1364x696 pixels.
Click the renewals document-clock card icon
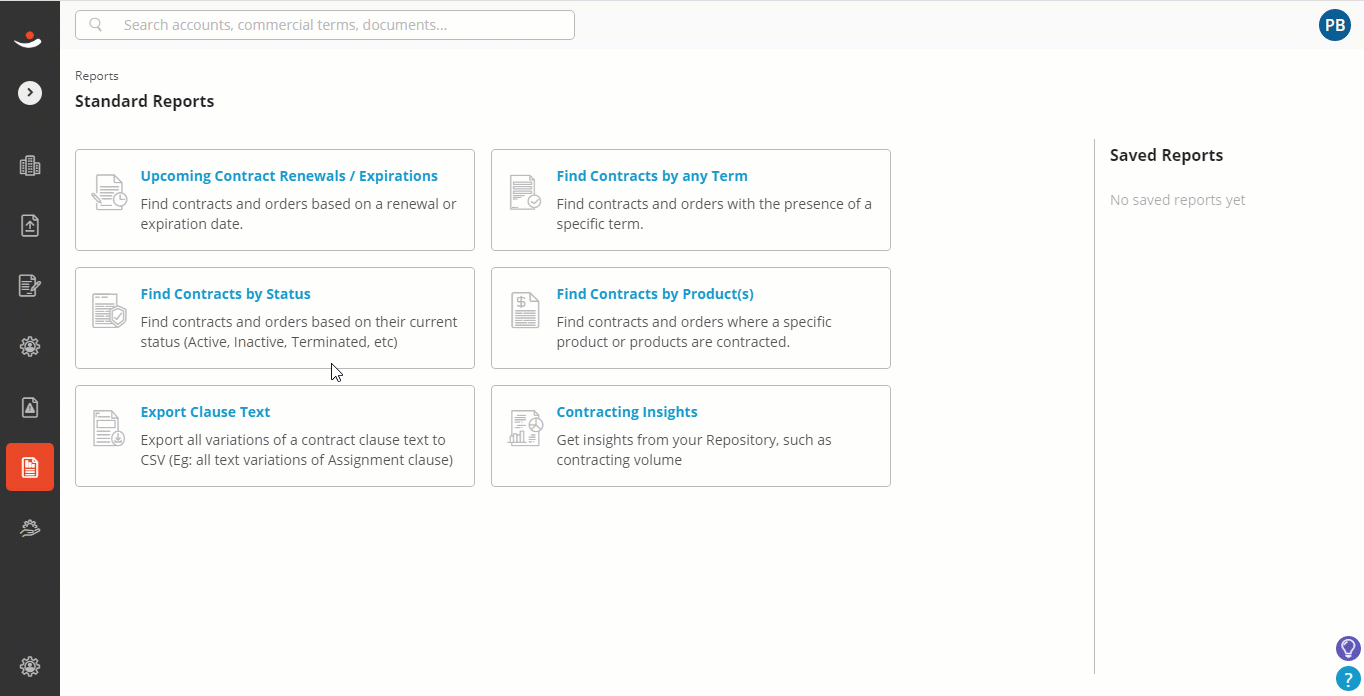tap(109, 192)
